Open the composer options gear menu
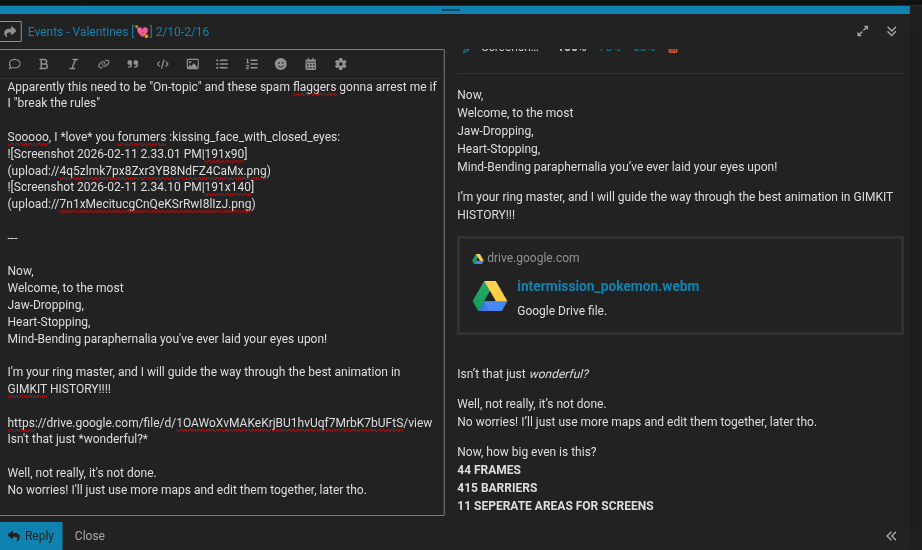 (x=340, y=64)
